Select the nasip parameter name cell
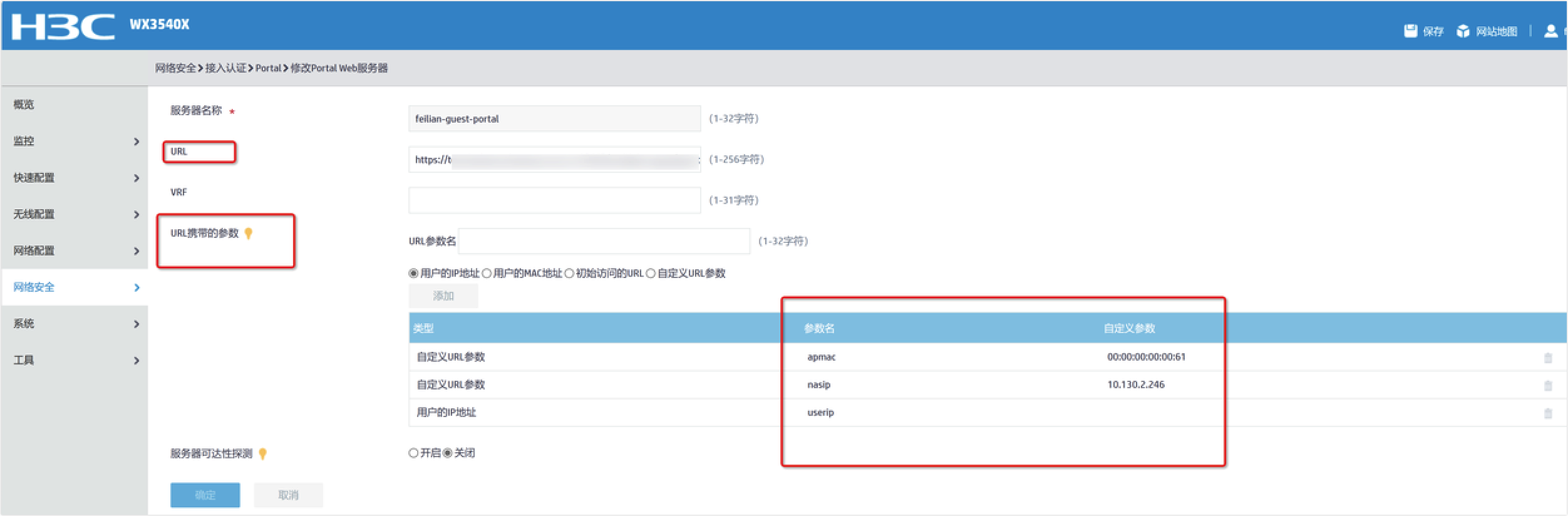 pyautogui.click(x=818, y=384)
